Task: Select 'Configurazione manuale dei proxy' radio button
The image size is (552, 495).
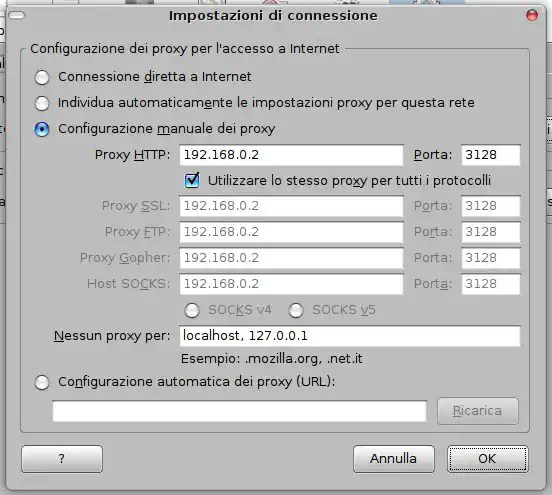Action: click(42, 129)
